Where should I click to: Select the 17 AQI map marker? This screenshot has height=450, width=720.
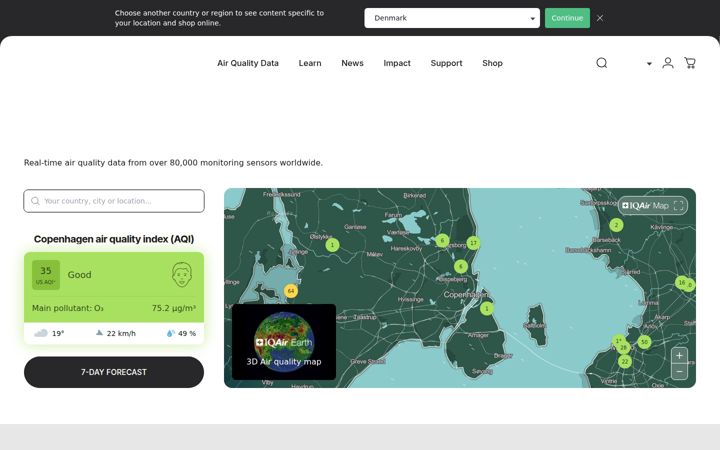pos(473,243)
